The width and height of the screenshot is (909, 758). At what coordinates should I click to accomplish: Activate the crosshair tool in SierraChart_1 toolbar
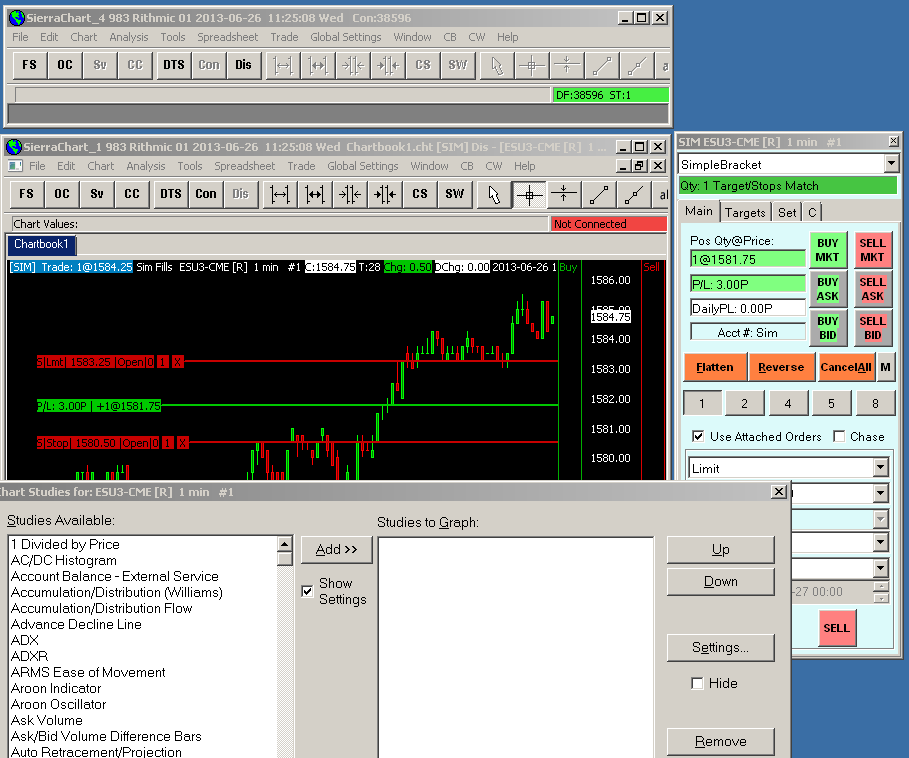[529, 194]
